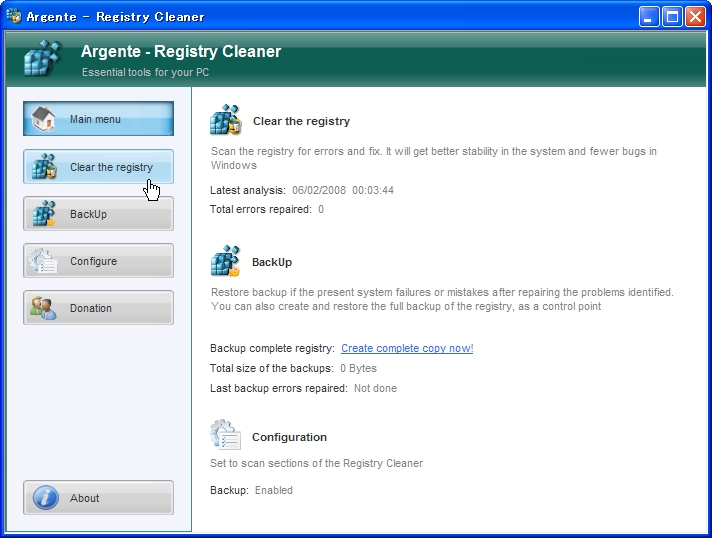Click the large Clear the registry icon in content

click(x=226, y=120)
